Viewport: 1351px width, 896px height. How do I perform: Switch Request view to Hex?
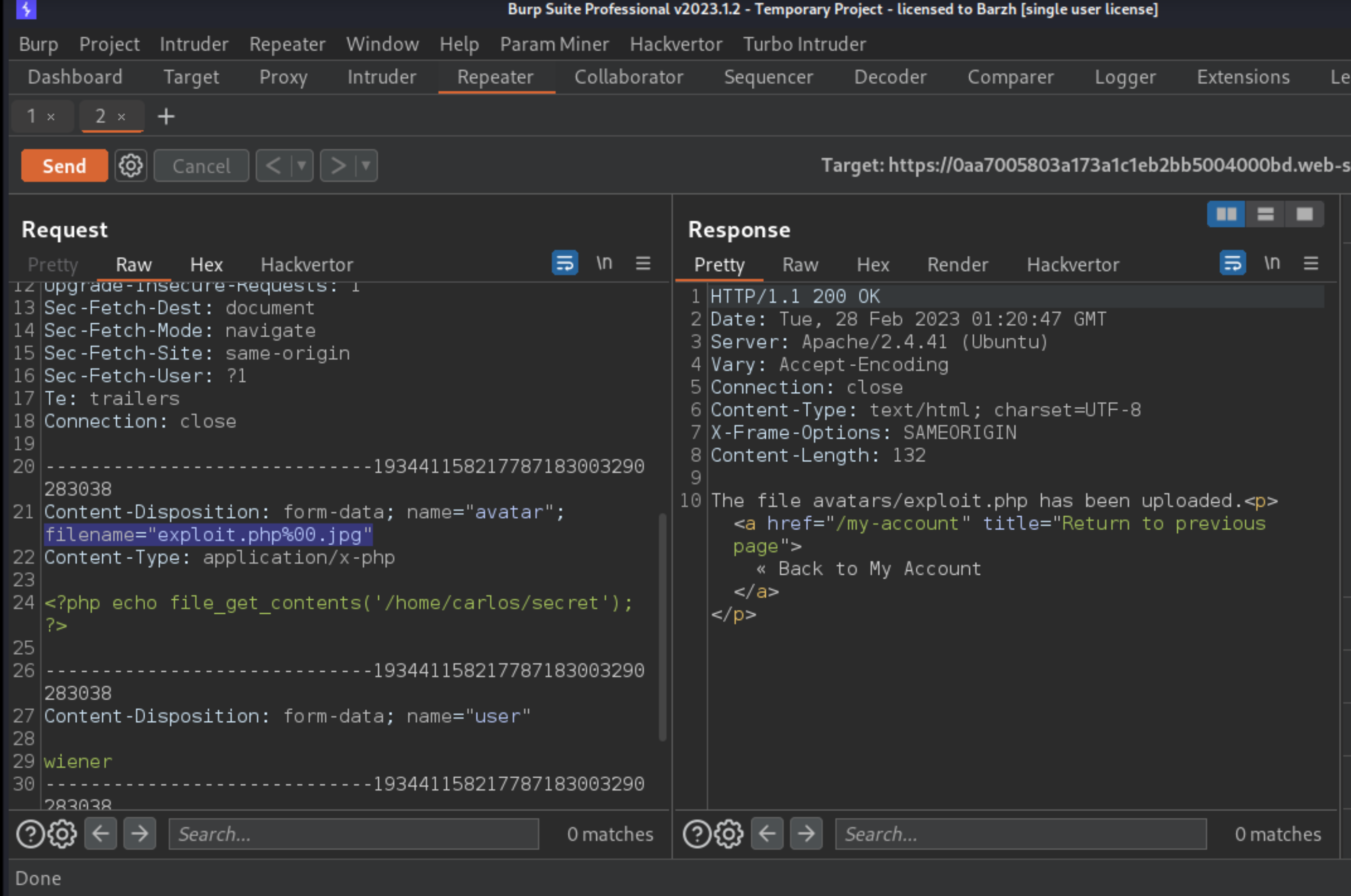[207, 264]
